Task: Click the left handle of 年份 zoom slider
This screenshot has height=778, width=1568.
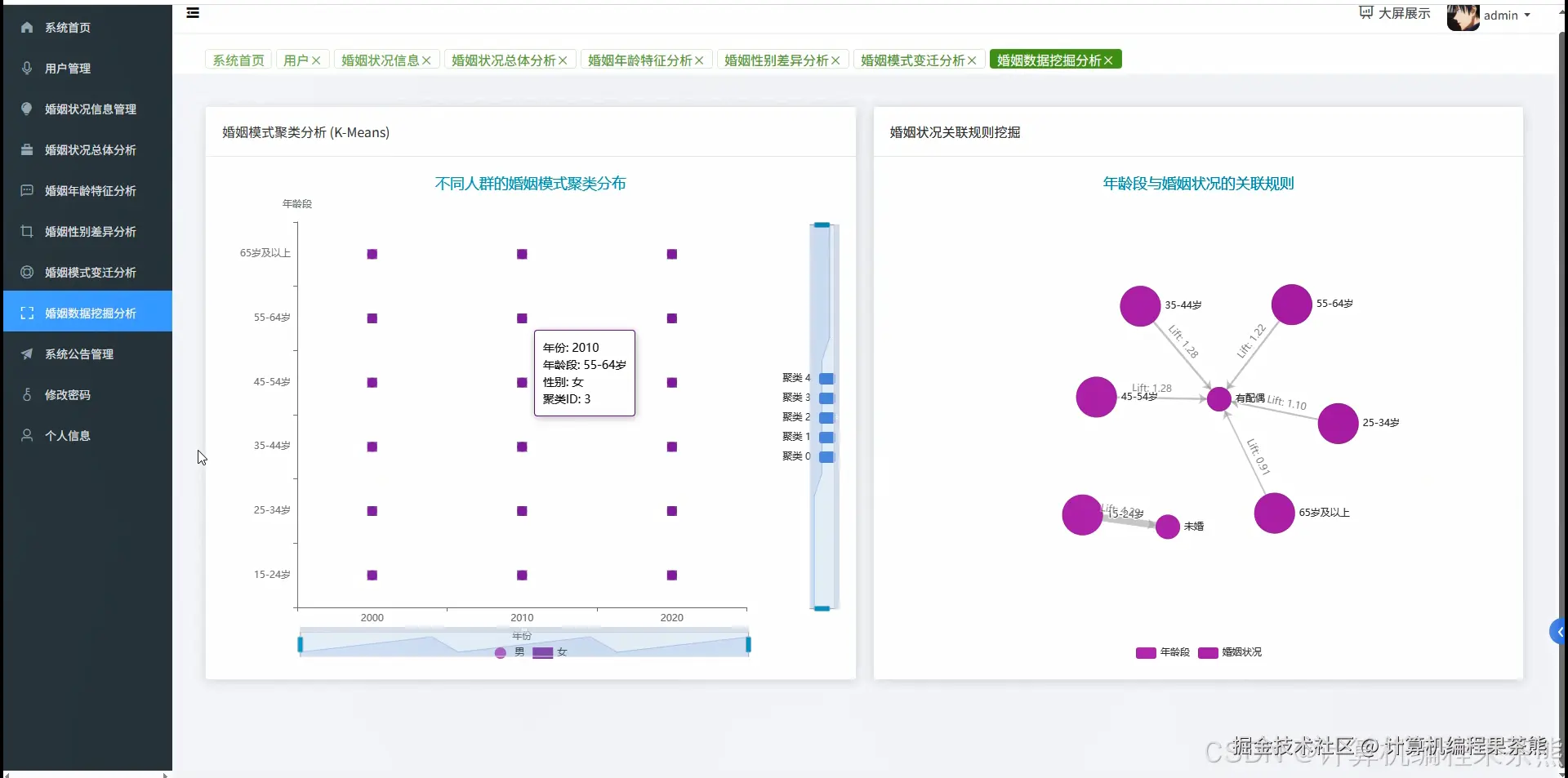Action: [x=301, y=645]
